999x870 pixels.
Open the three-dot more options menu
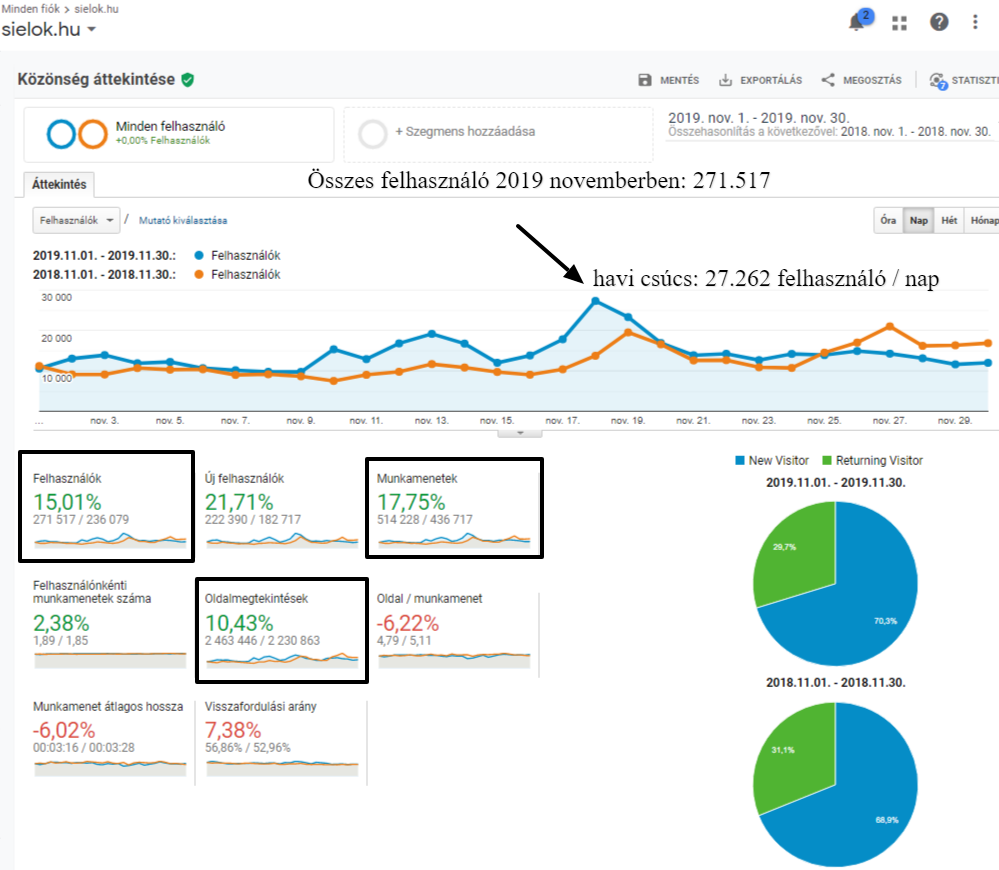coord(976,22)
